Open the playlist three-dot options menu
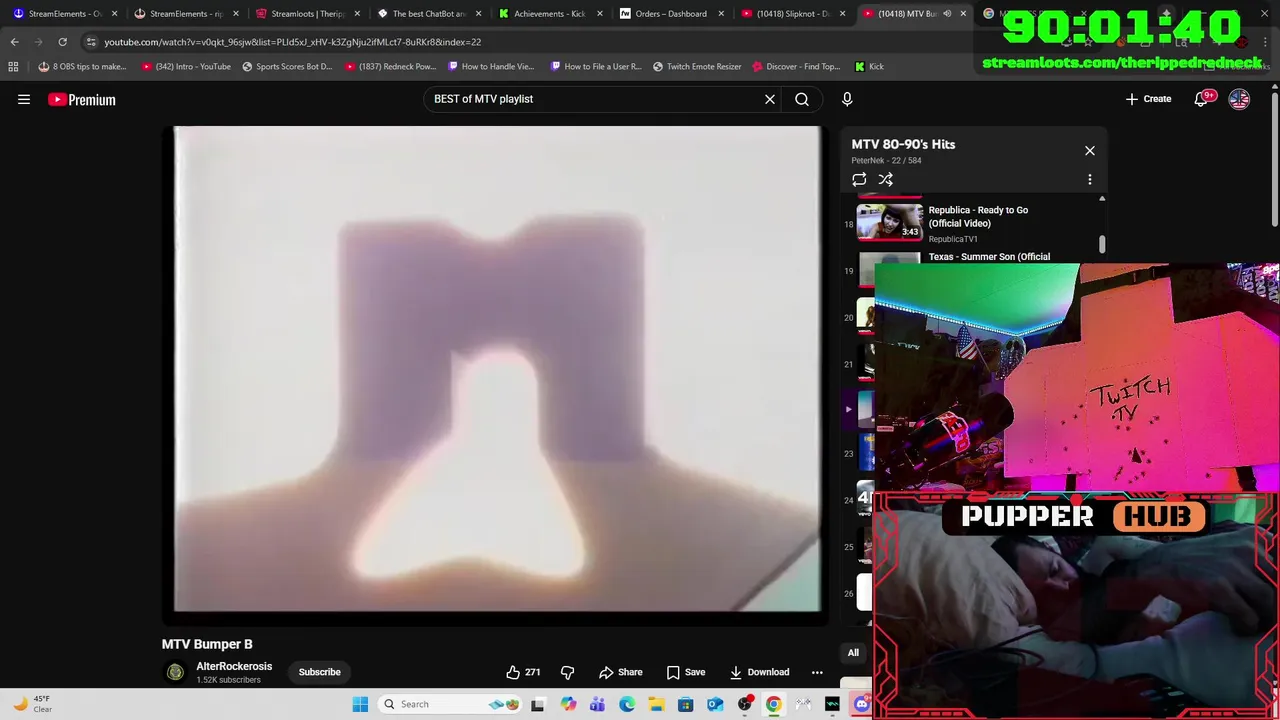The width and height of the screenshot is (1280, 720). tap(1090, 180)
